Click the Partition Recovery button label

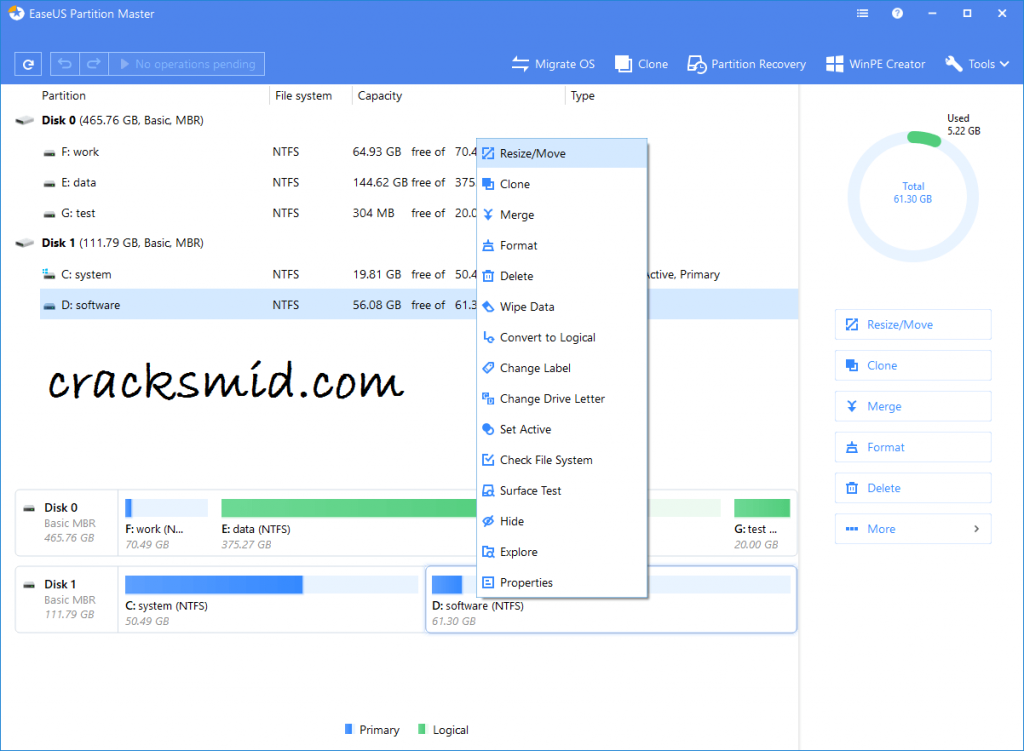[x=758, y=64]
